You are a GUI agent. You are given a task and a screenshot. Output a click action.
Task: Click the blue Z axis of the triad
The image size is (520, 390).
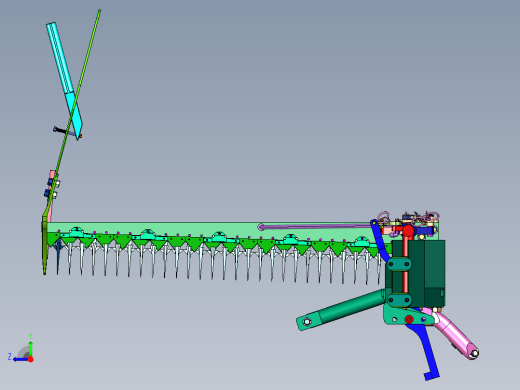click(21, 359)
